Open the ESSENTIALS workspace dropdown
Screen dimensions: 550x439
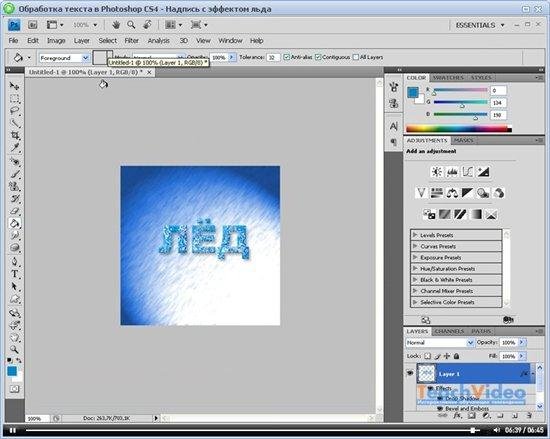tap(480, 25)
